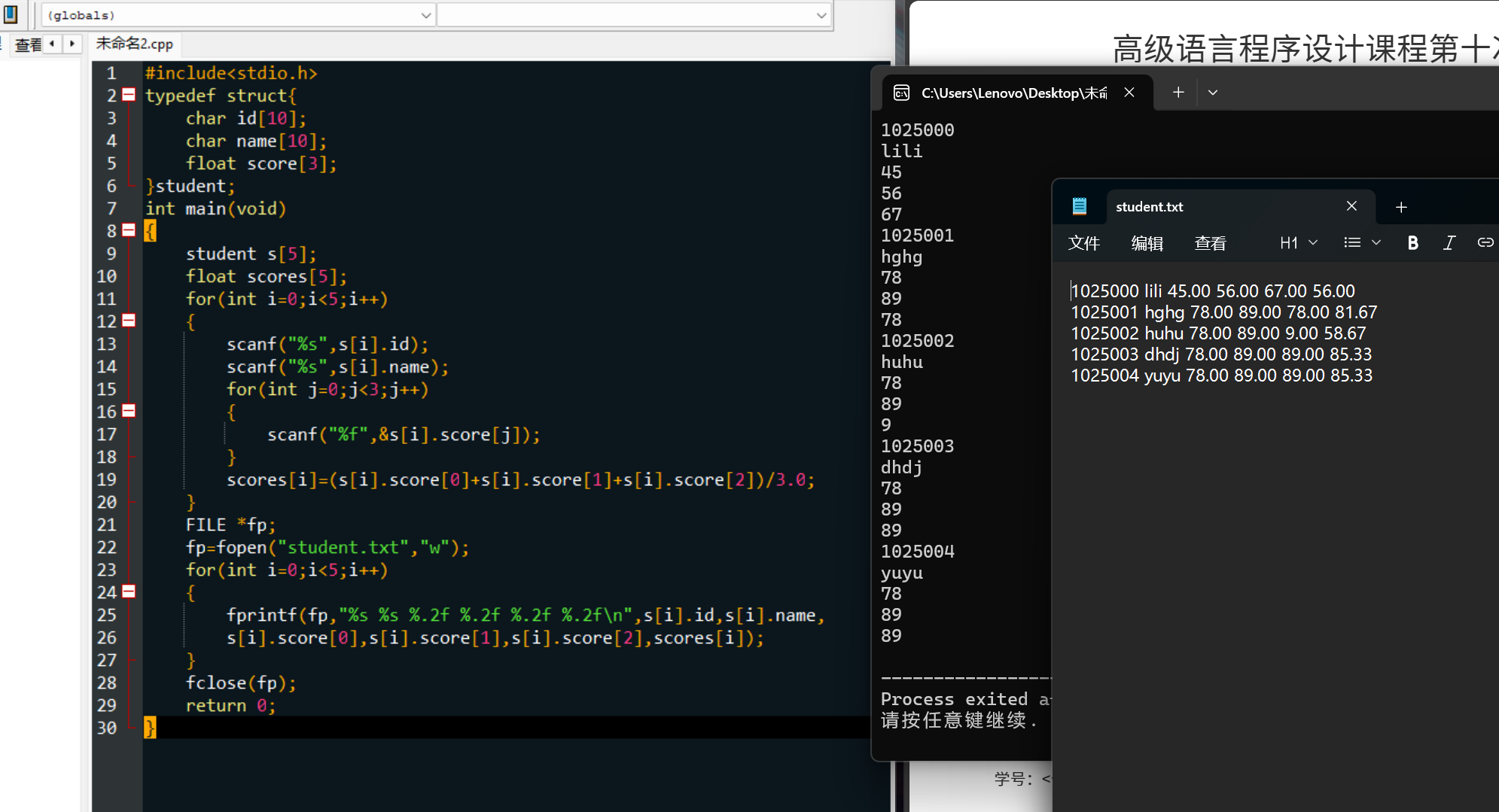
Task: Click the Notepad app icon
Action: pos(1080,206)
